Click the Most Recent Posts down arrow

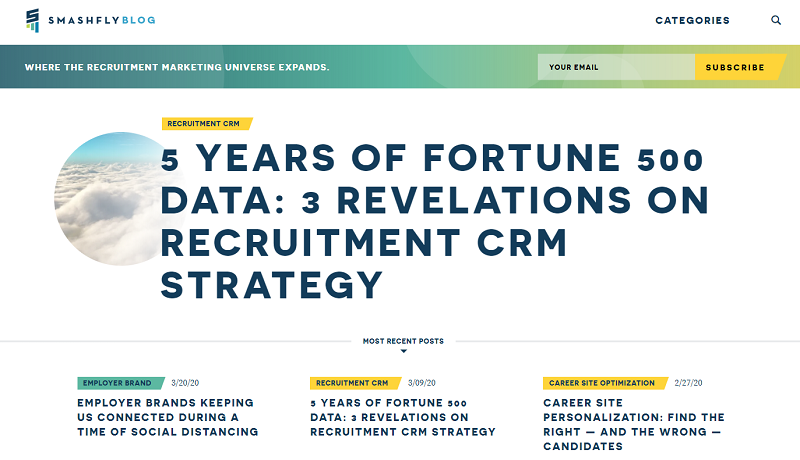tap(404, 351)
